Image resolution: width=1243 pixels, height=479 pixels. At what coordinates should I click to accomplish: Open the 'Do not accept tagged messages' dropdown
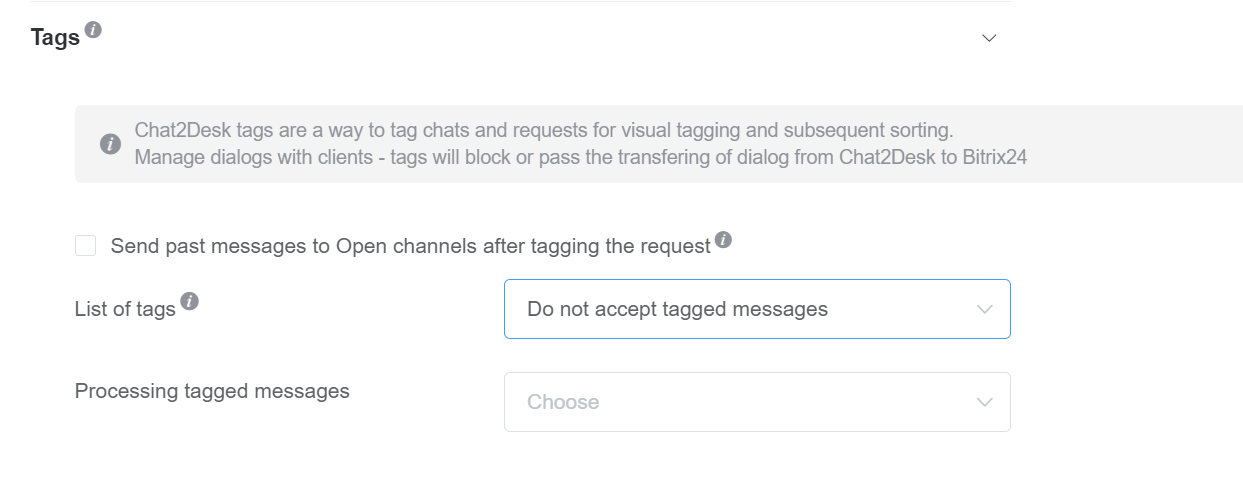click(756, 309)
